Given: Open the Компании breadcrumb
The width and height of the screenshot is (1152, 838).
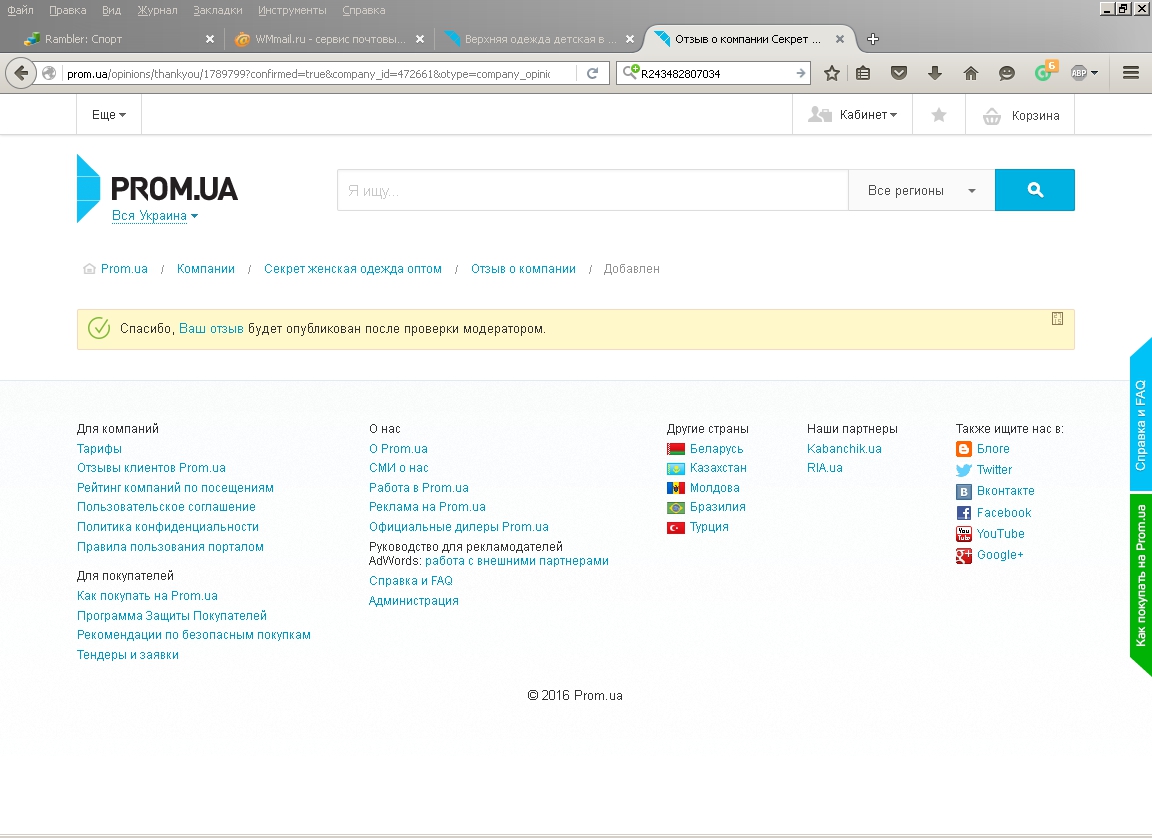Looking at the screenshot, I should (206, 269).
